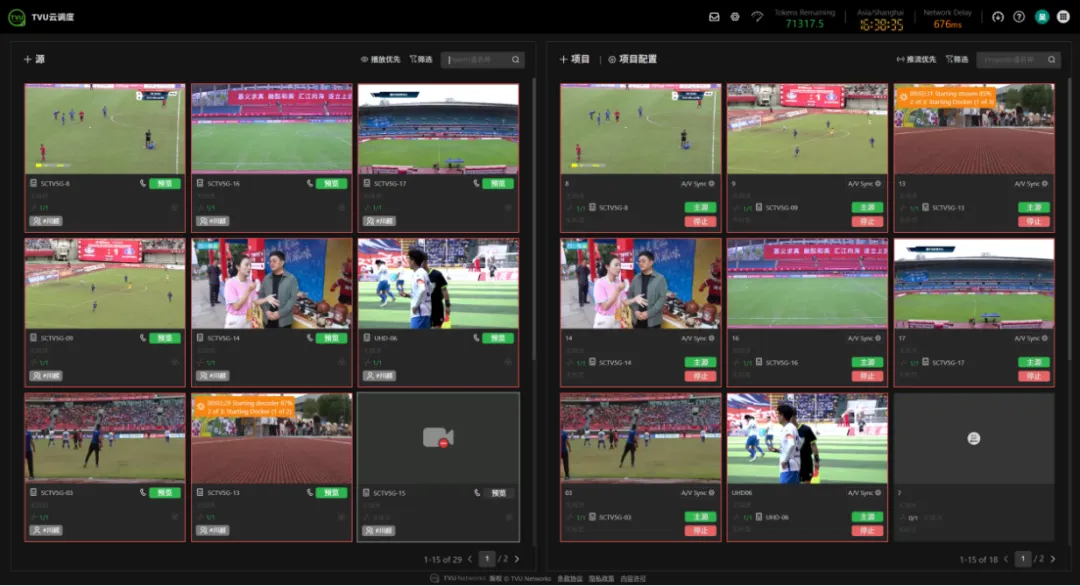The image size is (1080, 586).
Task: Go to next page of sources list
Action: click(517, 559)
